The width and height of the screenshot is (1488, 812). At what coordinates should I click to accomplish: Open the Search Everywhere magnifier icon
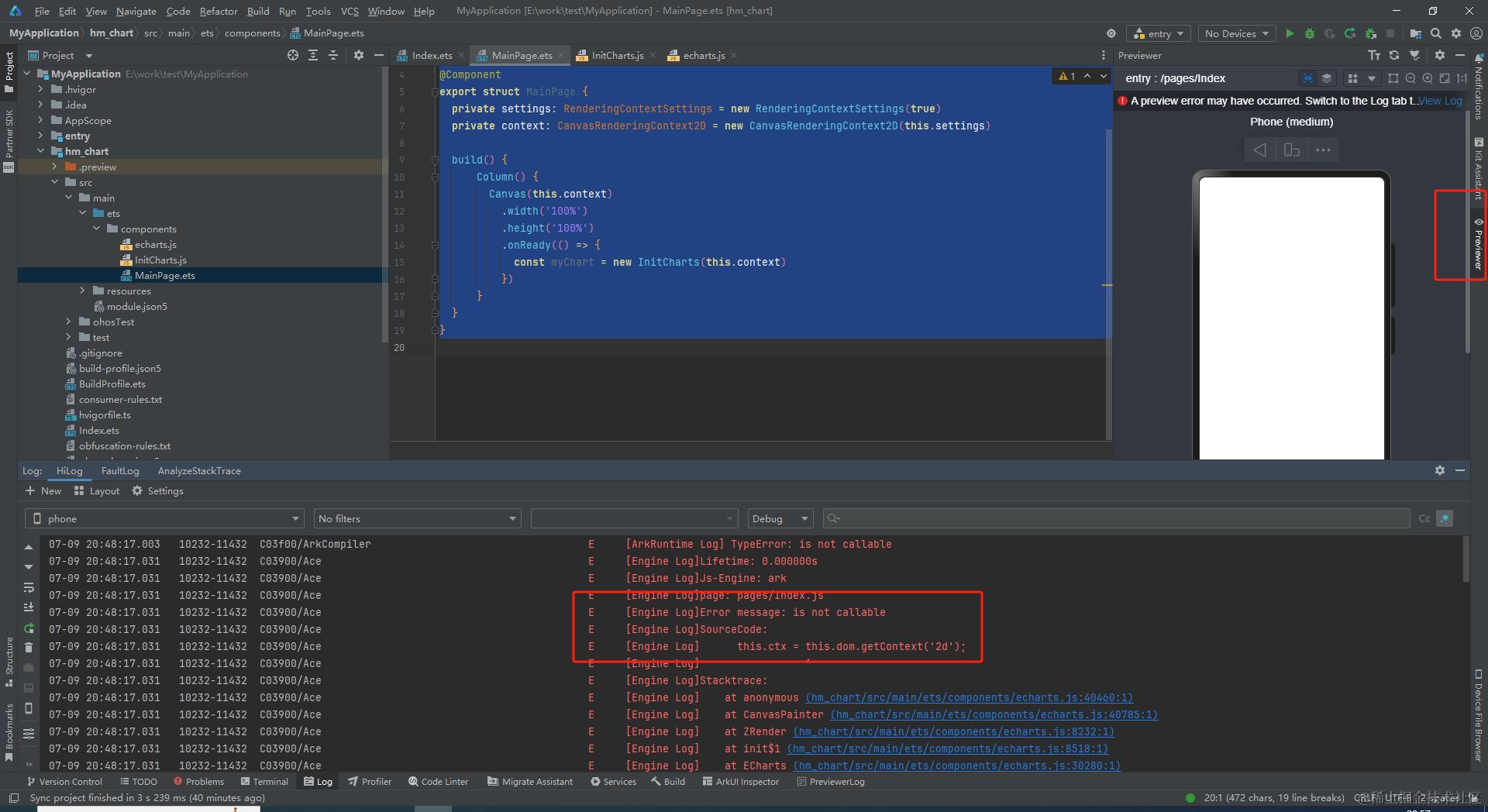pyautogui.click(x=1436, y=33)
